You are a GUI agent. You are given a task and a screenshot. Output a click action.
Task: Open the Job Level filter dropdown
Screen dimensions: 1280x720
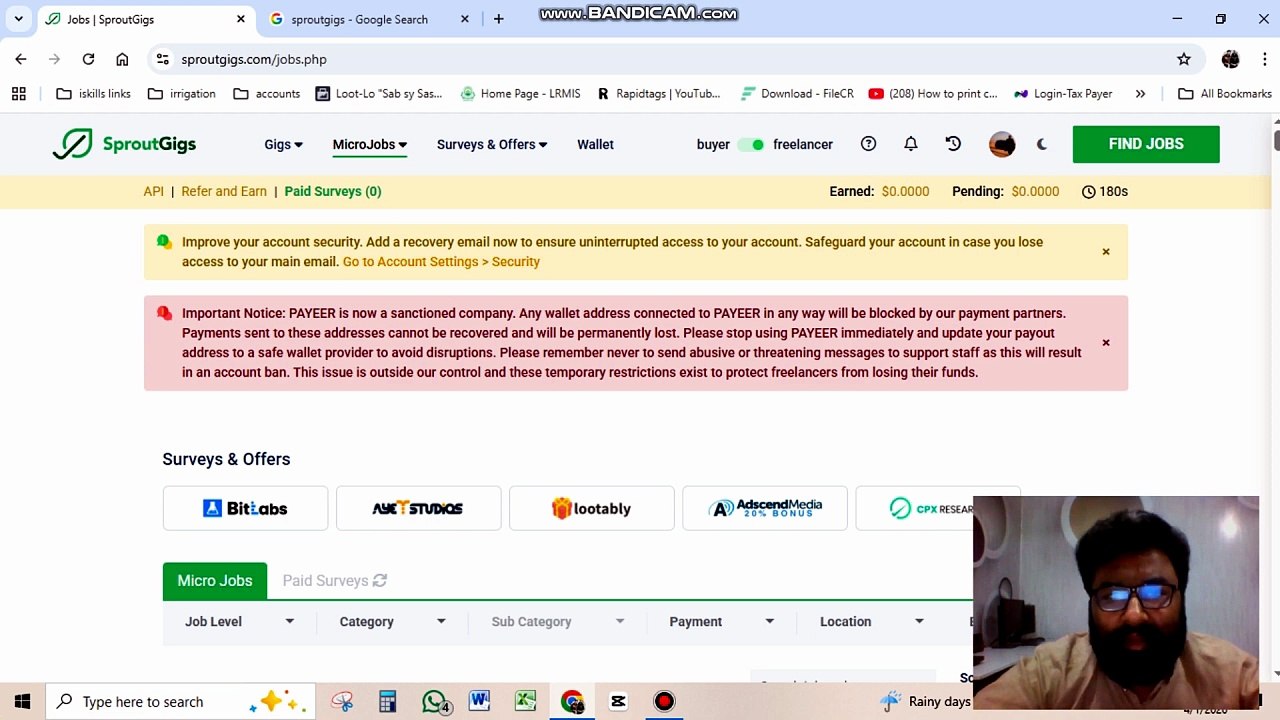(x=240, y=622)
